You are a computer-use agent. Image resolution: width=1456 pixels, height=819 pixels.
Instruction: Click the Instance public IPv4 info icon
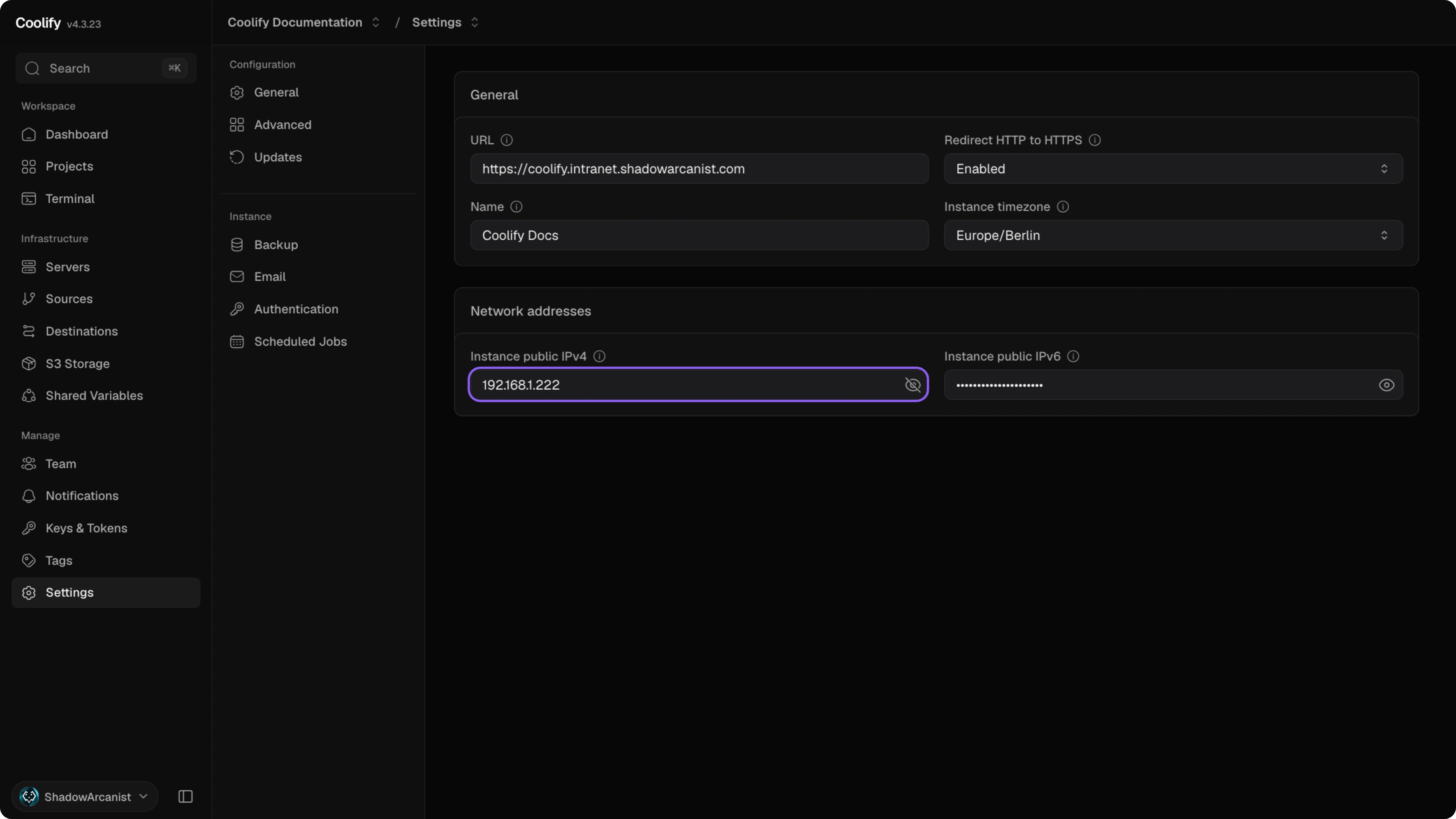(599, 356)
